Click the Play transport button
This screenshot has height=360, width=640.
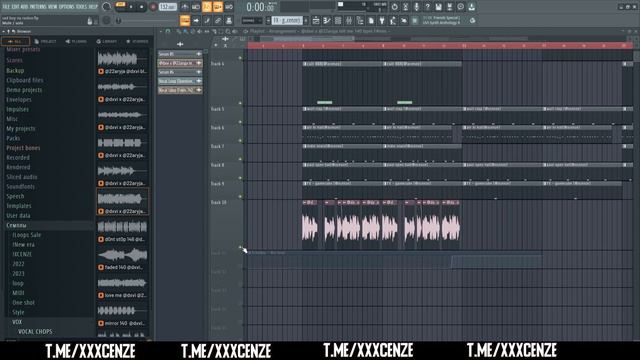tap(131, 7)
